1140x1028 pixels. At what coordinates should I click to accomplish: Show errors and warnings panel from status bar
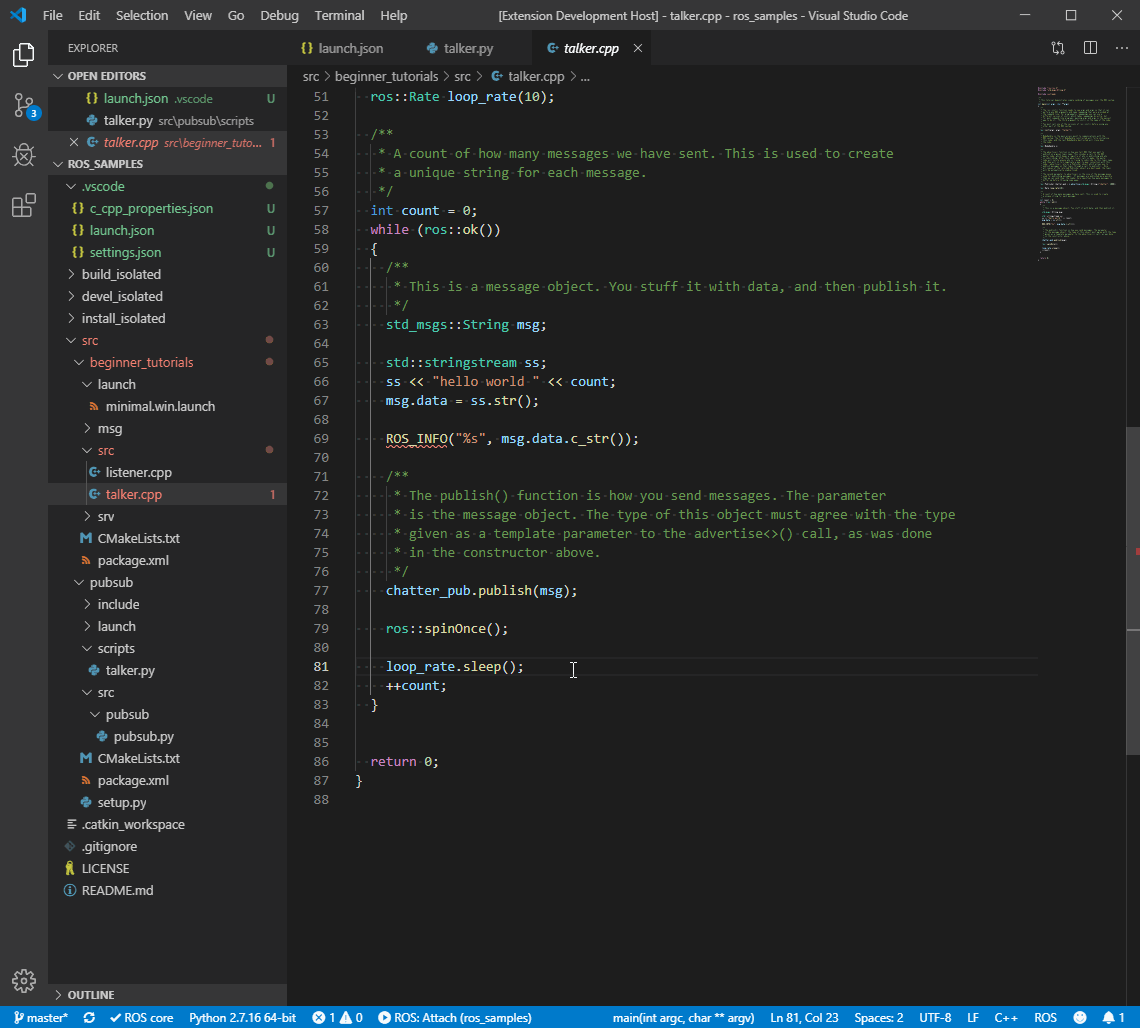(337, 1017)
